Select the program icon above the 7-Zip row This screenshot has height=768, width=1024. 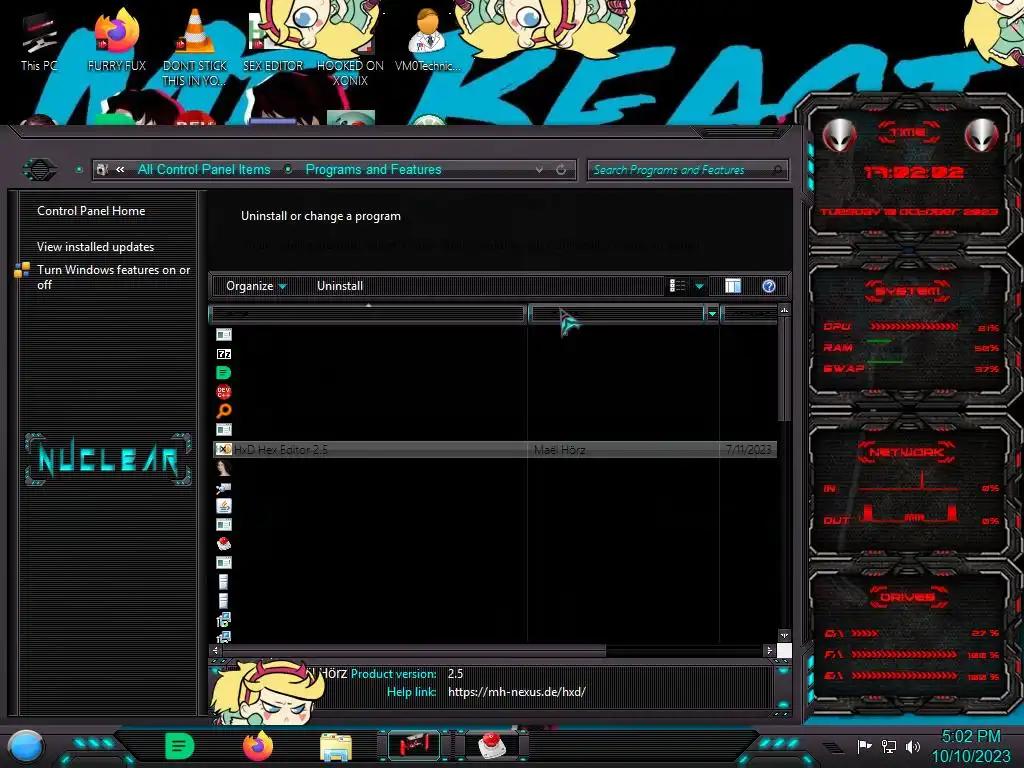tap(223, 334)
